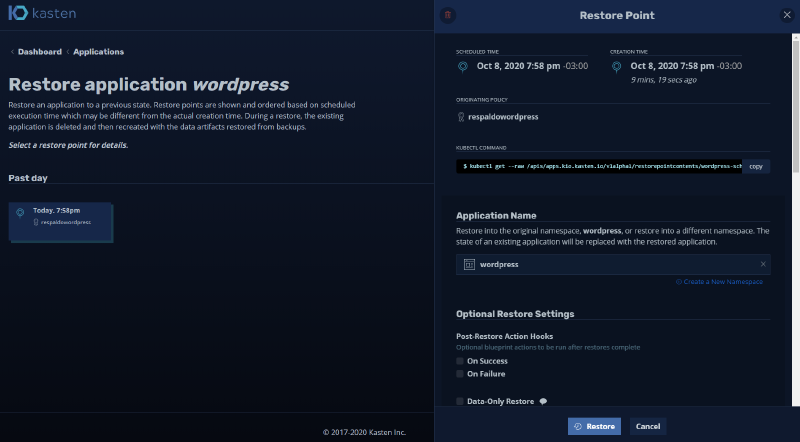The image size is (800, 442).
Task: Select the Today 7:58pm restore point card
Action: click(x=60, y=222)
